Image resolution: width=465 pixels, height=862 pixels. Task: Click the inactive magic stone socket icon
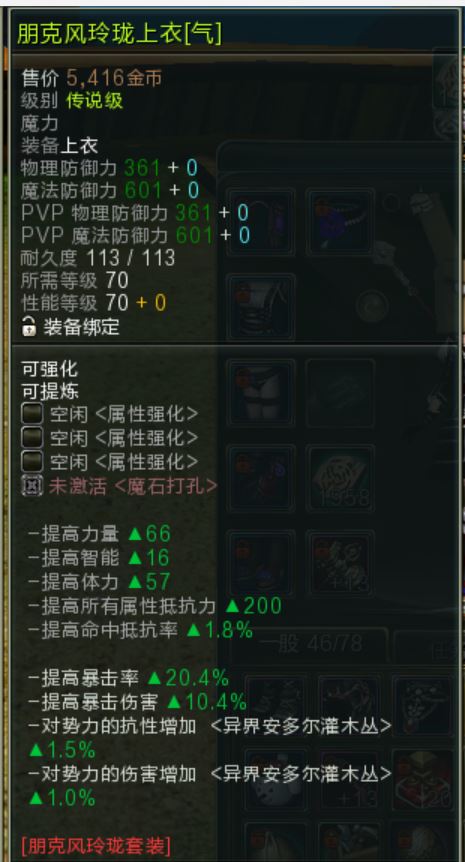point(32,485)
